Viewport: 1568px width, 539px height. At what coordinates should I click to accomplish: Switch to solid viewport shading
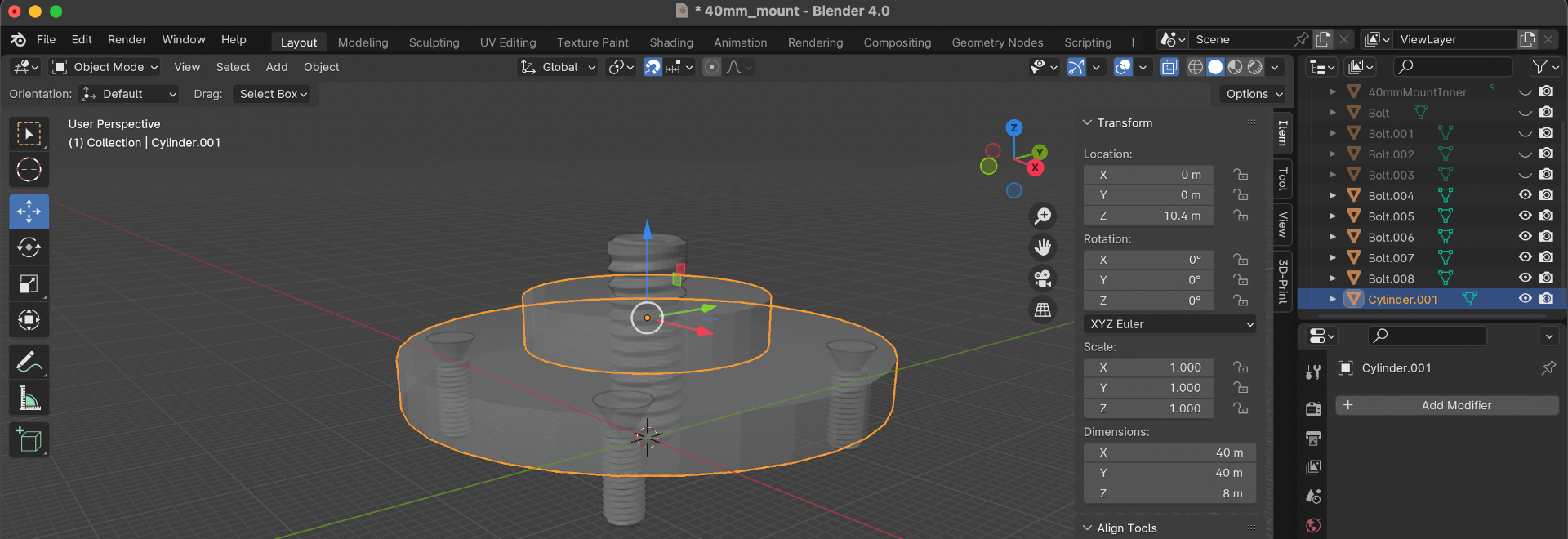(x=1215, y=67)
